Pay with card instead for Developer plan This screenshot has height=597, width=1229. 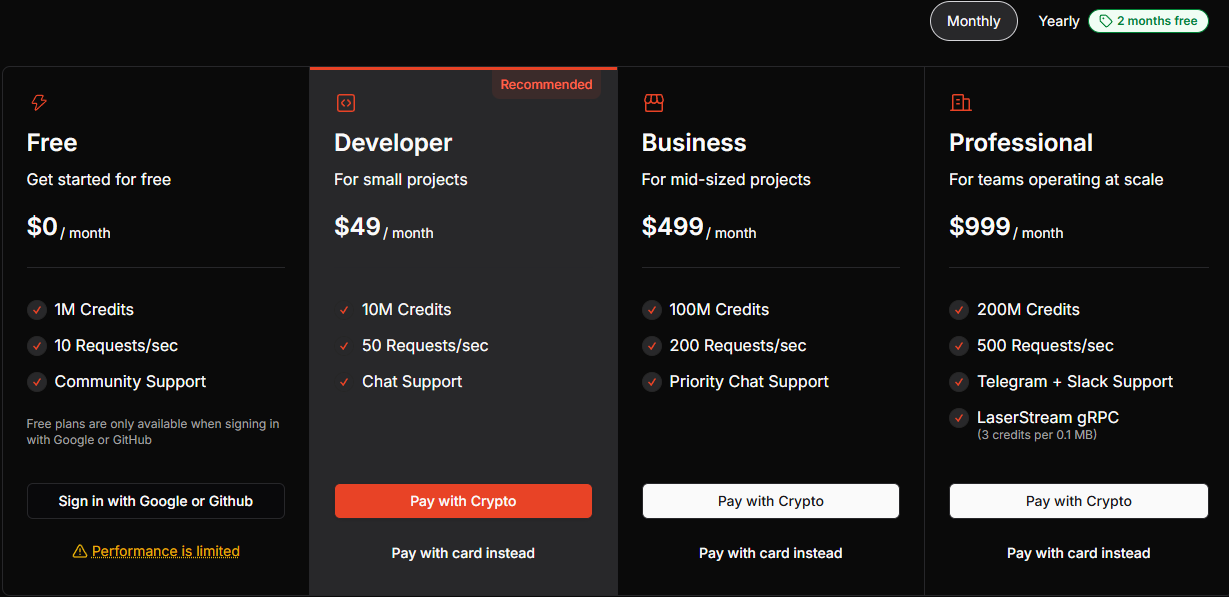[463, 553]
